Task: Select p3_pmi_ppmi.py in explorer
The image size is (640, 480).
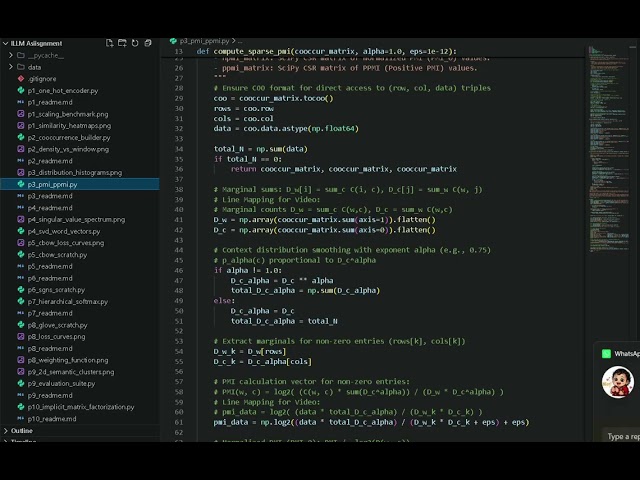Action: [80, 184]
